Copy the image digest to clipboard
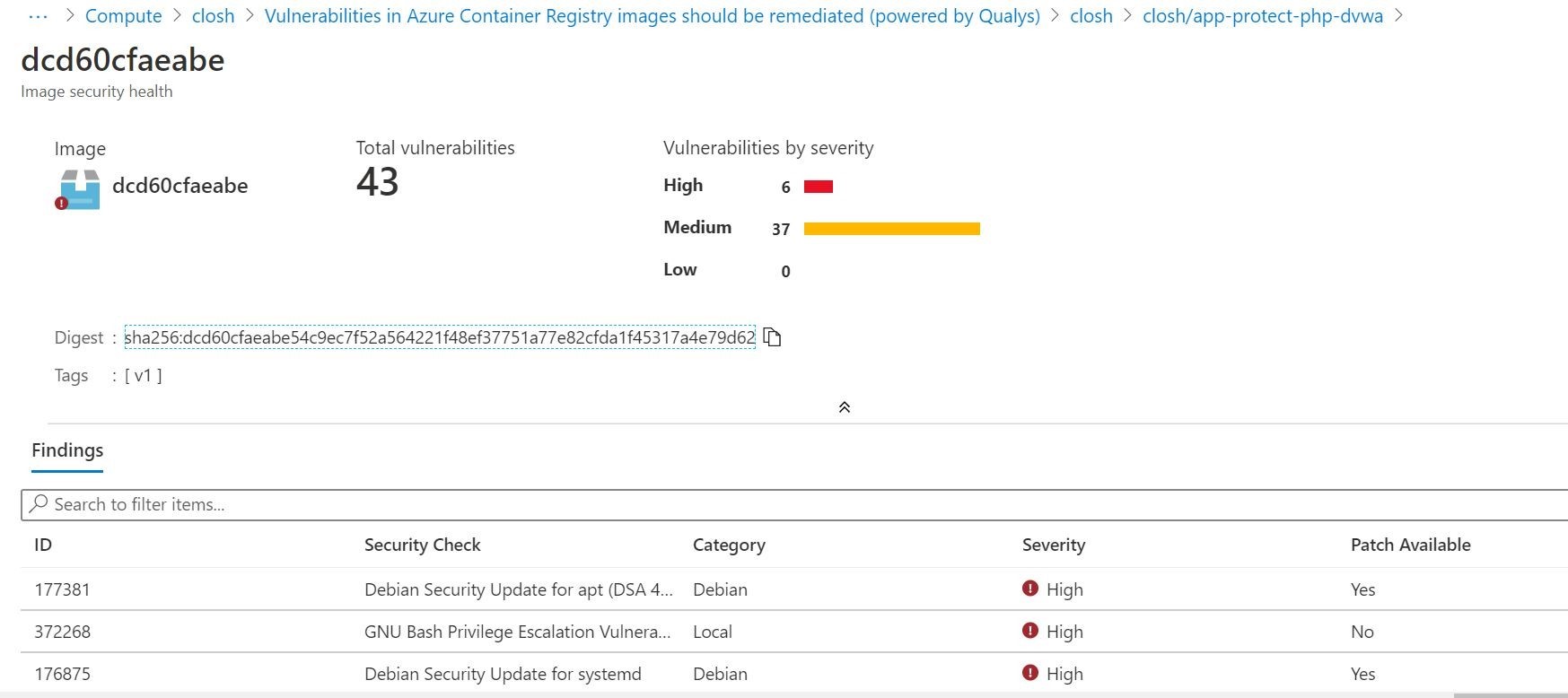The width and height of the screenshot is (1568, 698). pyautogui.click(x=772, y=337)
